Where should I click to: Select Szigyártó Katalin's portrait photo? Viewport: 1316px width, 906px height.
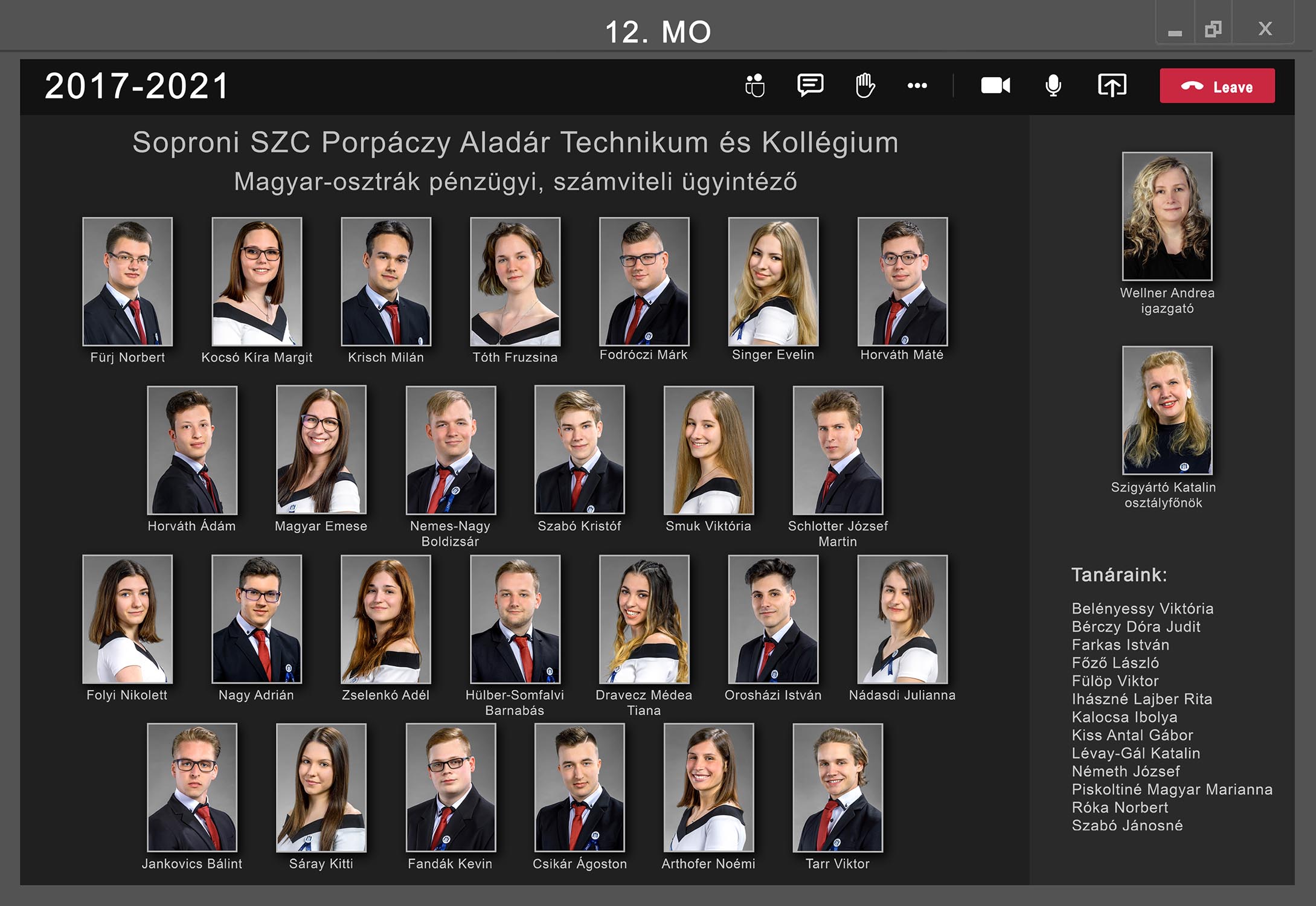[1167, 410]
